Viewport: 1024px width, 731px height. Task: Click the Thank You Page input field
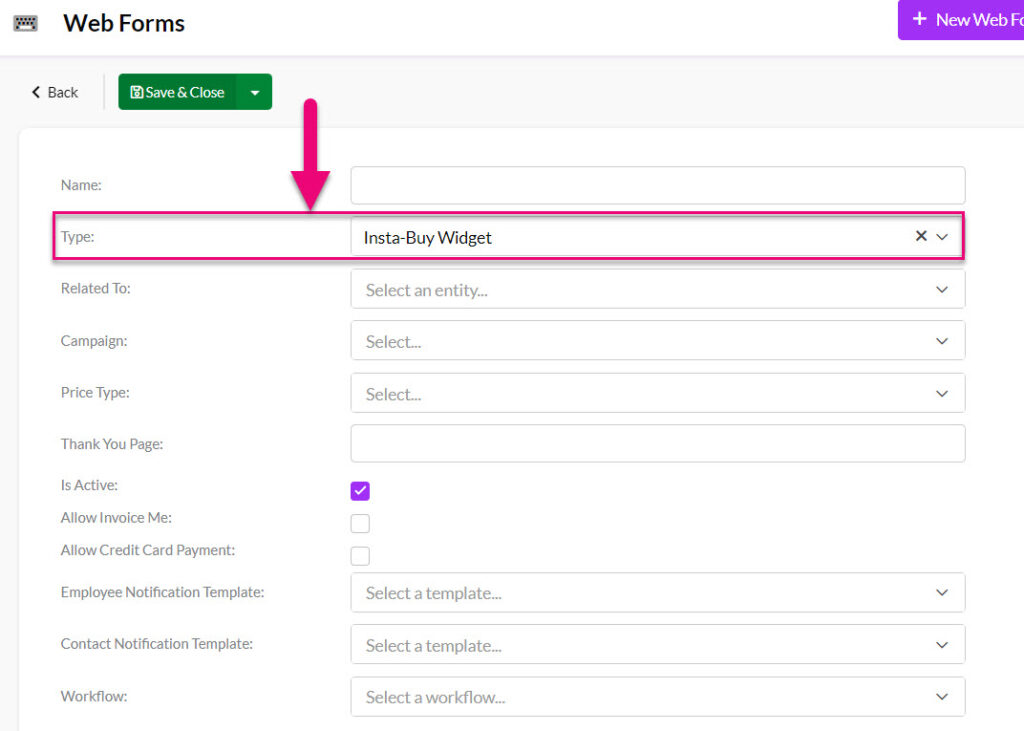(657, 443)
